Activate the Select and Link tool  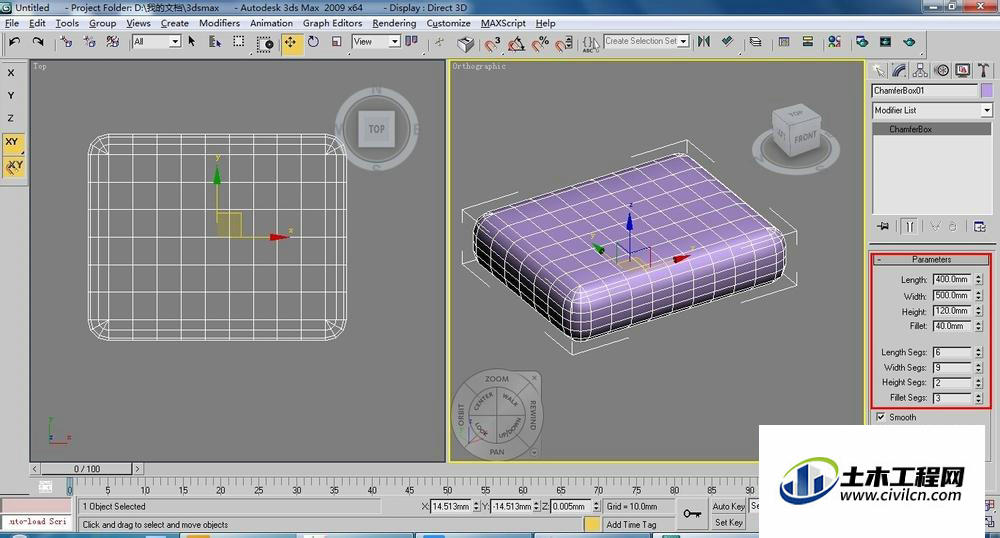(x=66, y=42)
